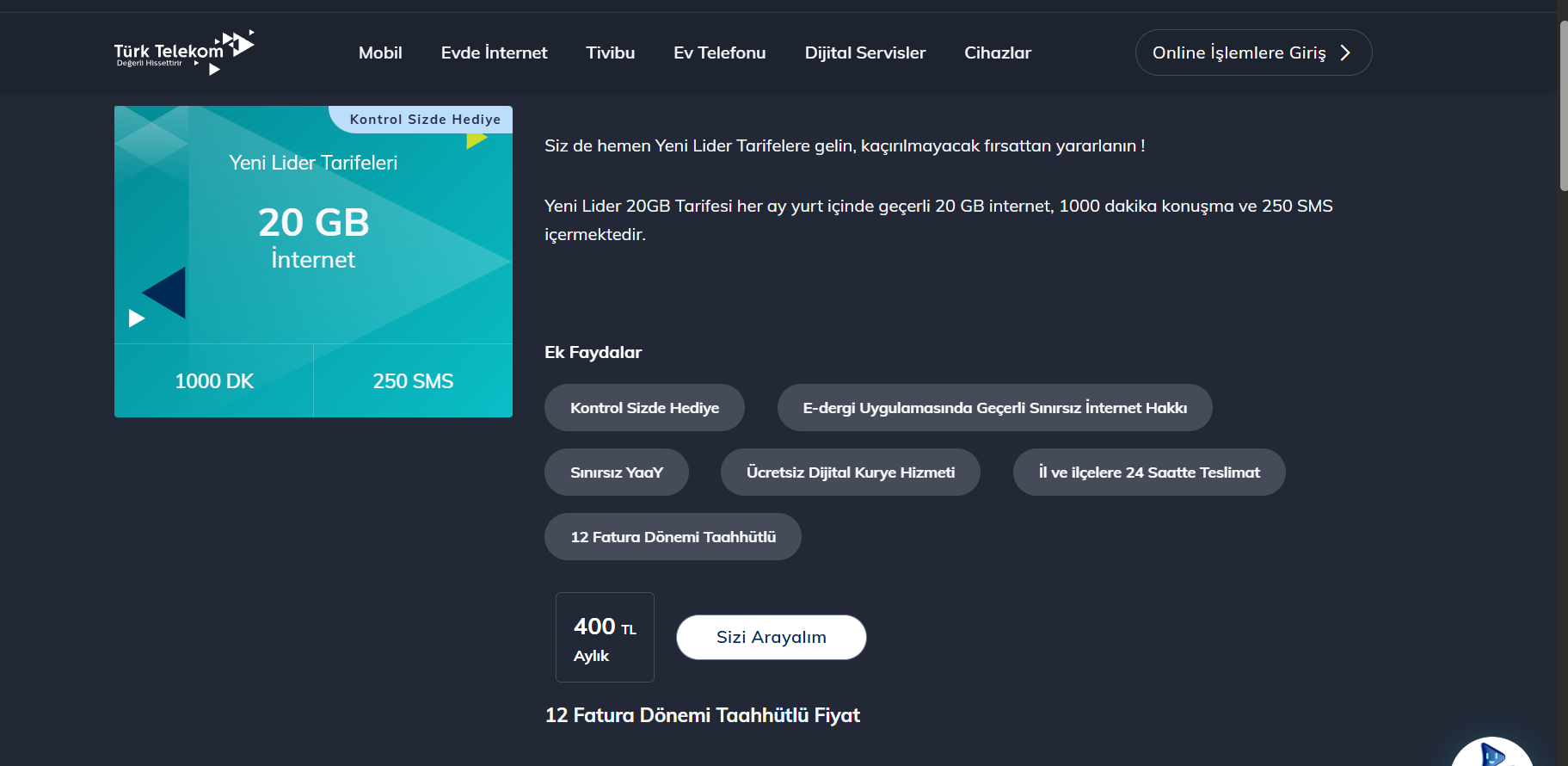Screen dimensions: 1568x766
Task: Open the chat assistant bubble icon
Action: coord(1492,752)
